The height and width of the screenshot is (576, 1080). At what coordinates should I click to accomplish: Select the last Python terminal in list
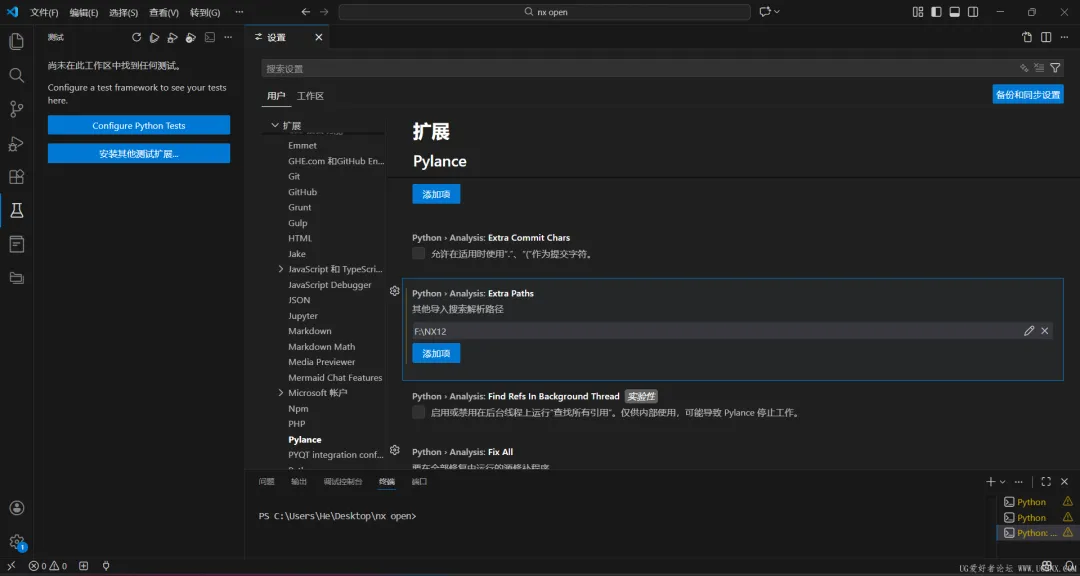click(x=1037, y=533)
